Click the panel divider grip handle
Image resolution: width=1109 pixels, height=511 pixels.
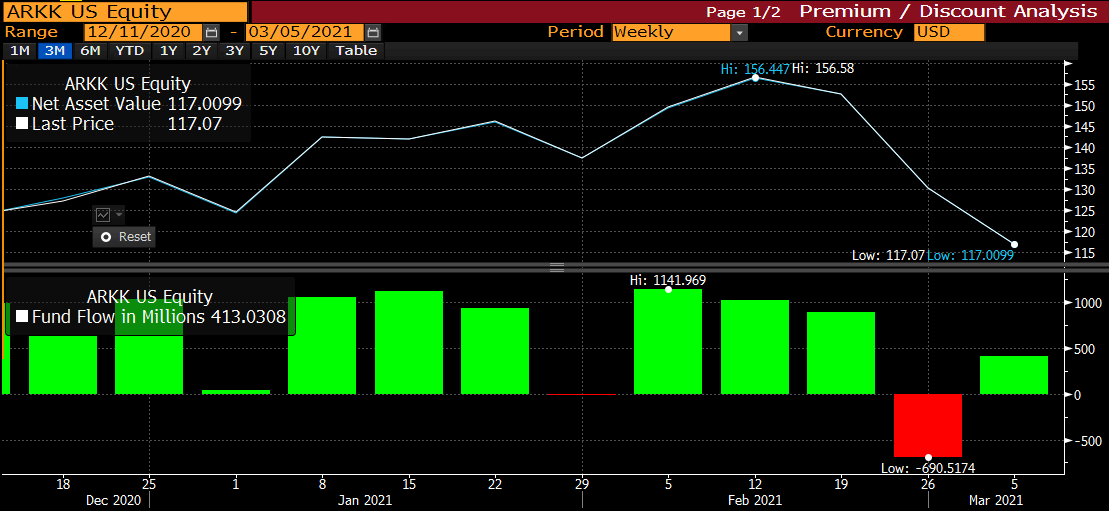[x=557, y=268]
